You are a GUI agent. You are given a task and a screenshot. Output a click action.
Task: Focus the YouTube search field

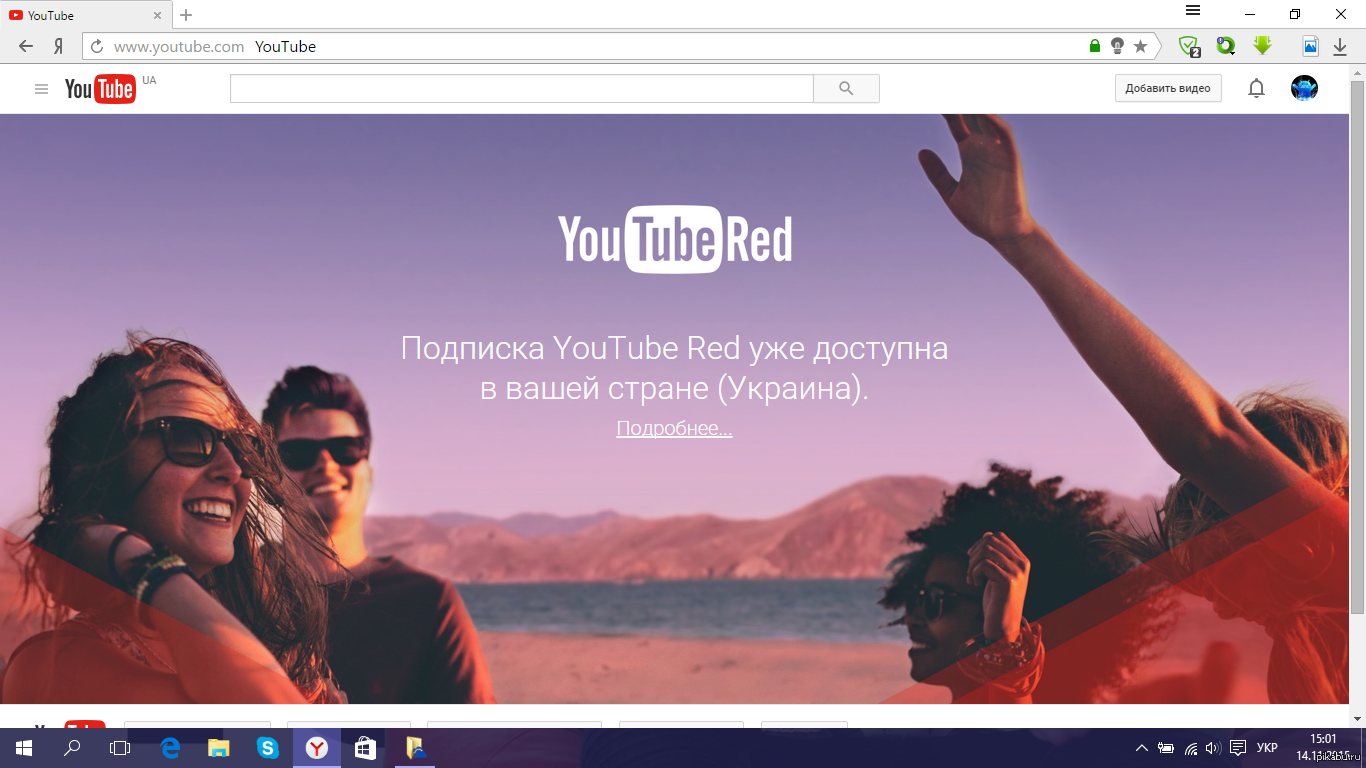[x=521, y=88]
